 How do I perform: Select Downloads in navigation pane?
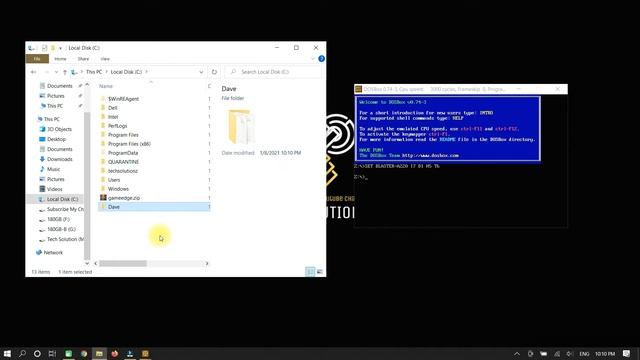tap(60, 159)
